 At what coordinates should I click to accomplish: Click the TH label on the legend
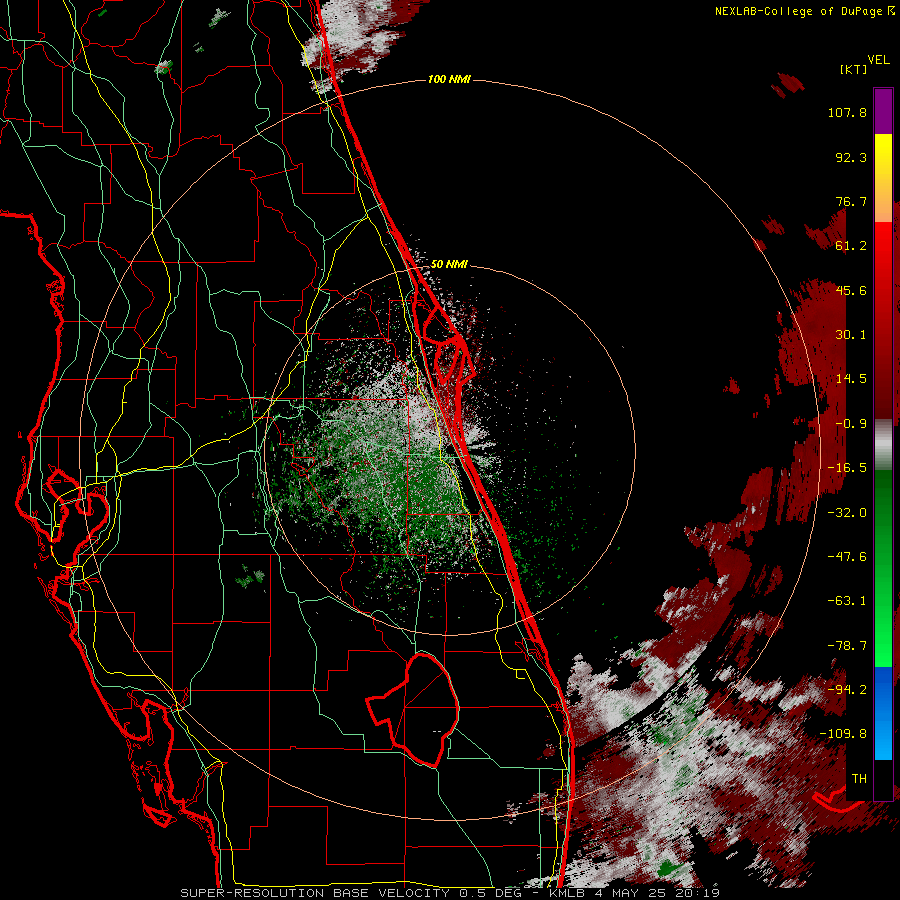(859, 779)
